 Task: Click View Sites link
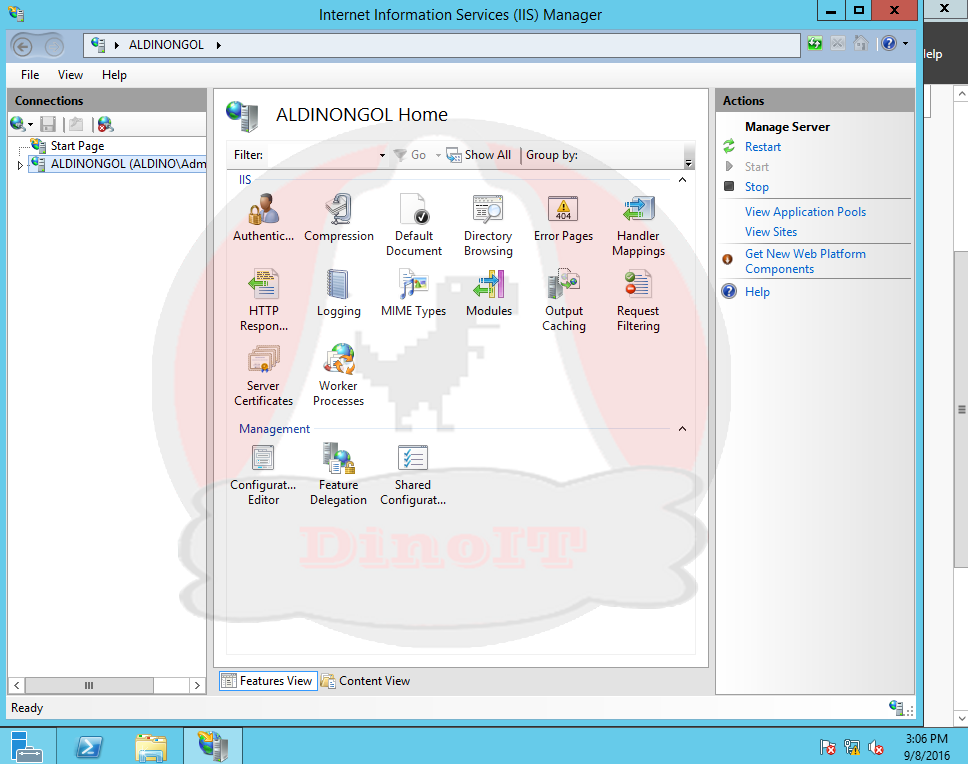coord(770,232)
